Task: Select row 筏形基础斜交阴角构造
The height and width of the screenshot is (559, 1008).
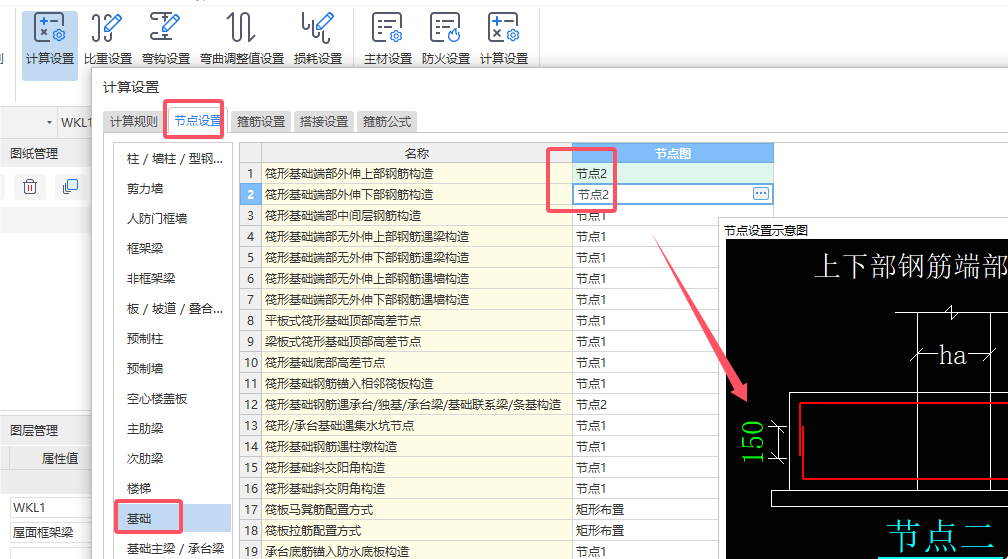Action: pos(417,488)
